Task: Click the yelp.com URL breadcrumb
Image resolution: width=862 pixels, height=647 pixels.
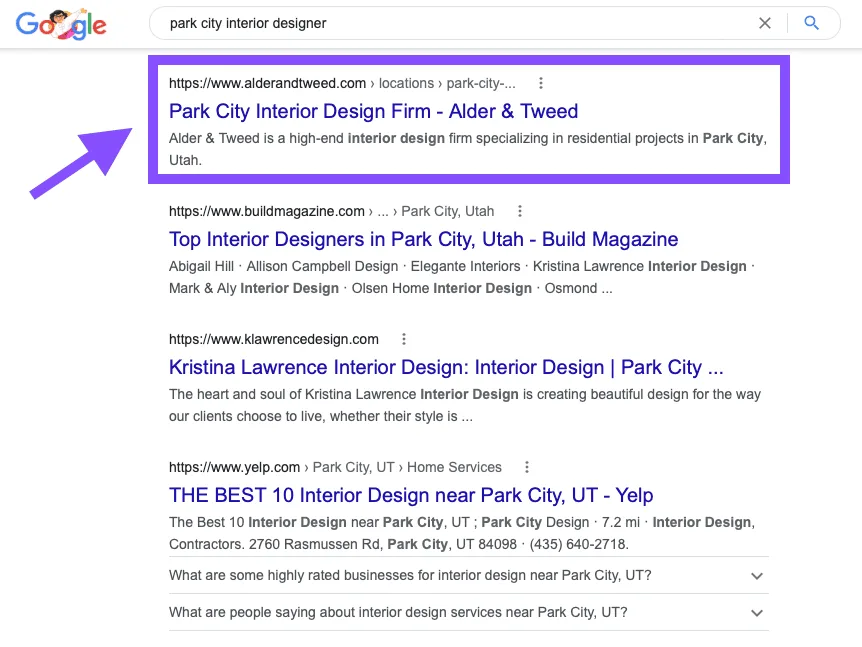Action: (335, 467)
